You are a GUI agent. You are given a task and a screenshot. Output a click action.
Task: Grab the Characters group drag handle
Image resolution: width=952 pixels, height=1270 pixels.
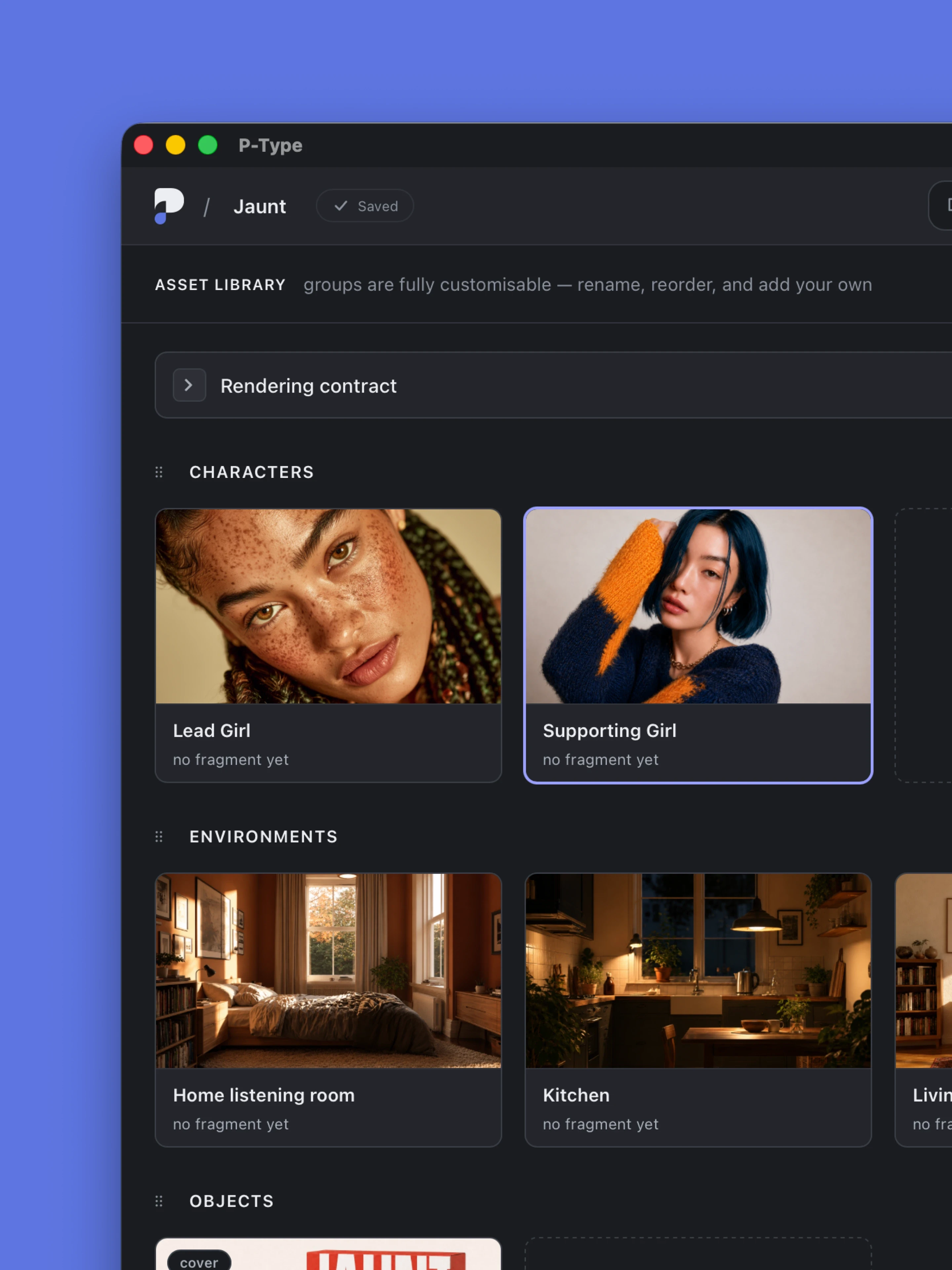click(x=159, y=472)
